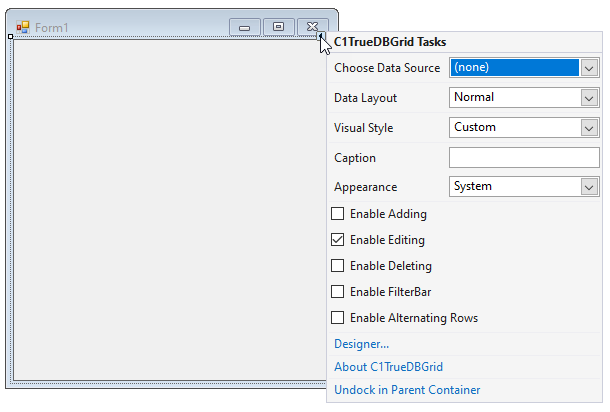Expand the Appearance dropdown list
The image size is (610, 412).
pos(589,187)
